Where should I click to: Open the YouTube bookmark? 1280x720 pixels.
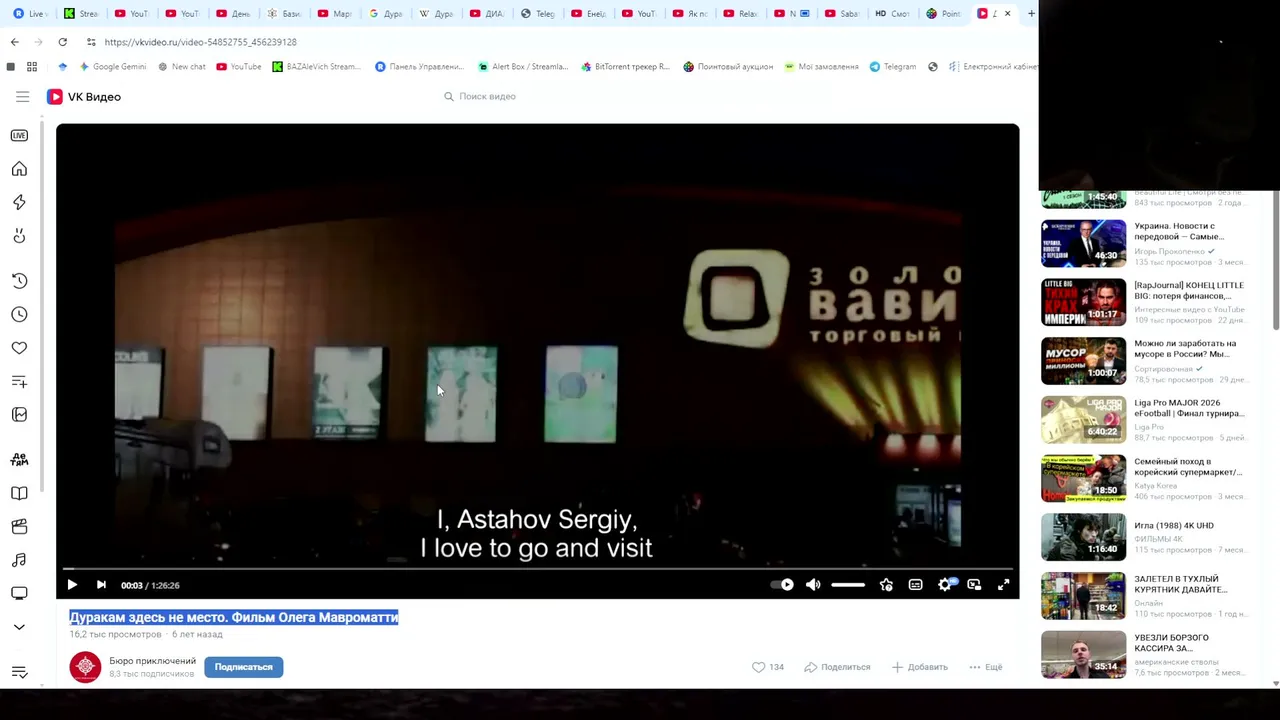pos(238,67)
